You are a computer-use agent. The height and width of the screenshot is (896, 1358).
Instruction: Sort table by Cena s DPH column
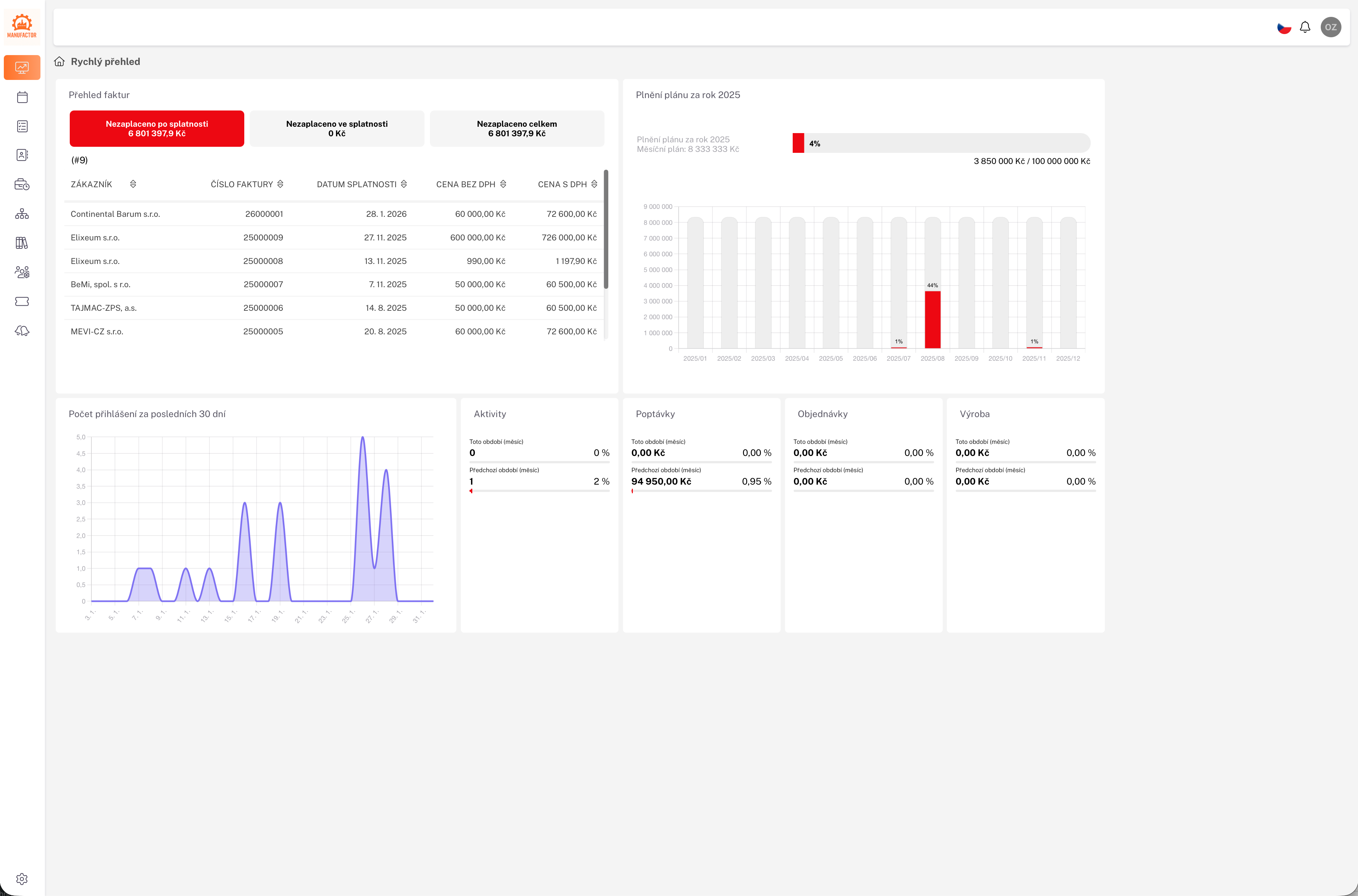[594, 184]
